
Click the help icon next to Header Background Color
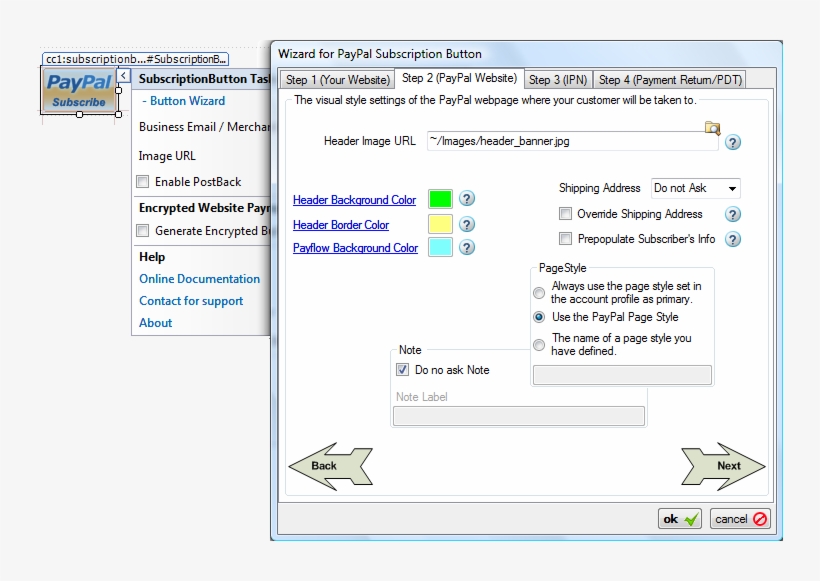pos(467,200)
